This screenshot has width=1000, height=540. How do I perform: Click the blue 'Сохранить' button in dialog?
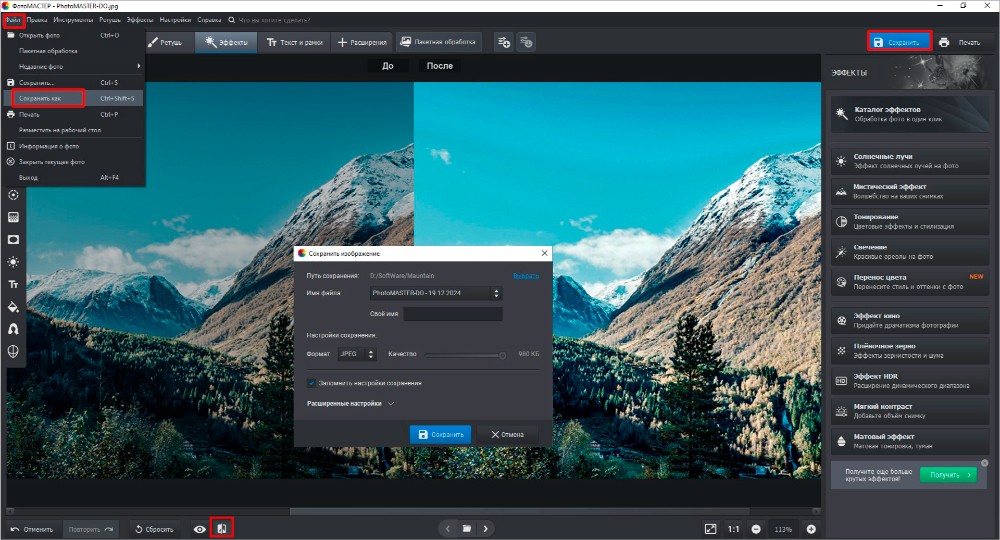tap(440, 434)
